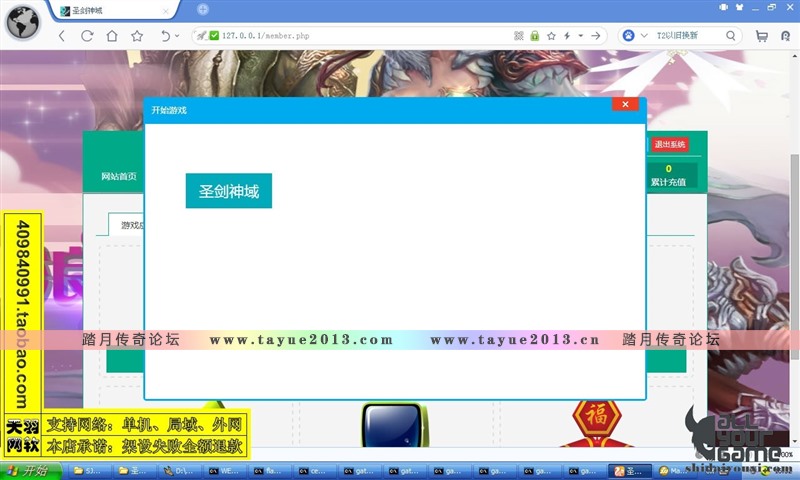The image size is (800, 480).
Task: Open 网站首页 navigation item
Action: [x=119, y=176]
